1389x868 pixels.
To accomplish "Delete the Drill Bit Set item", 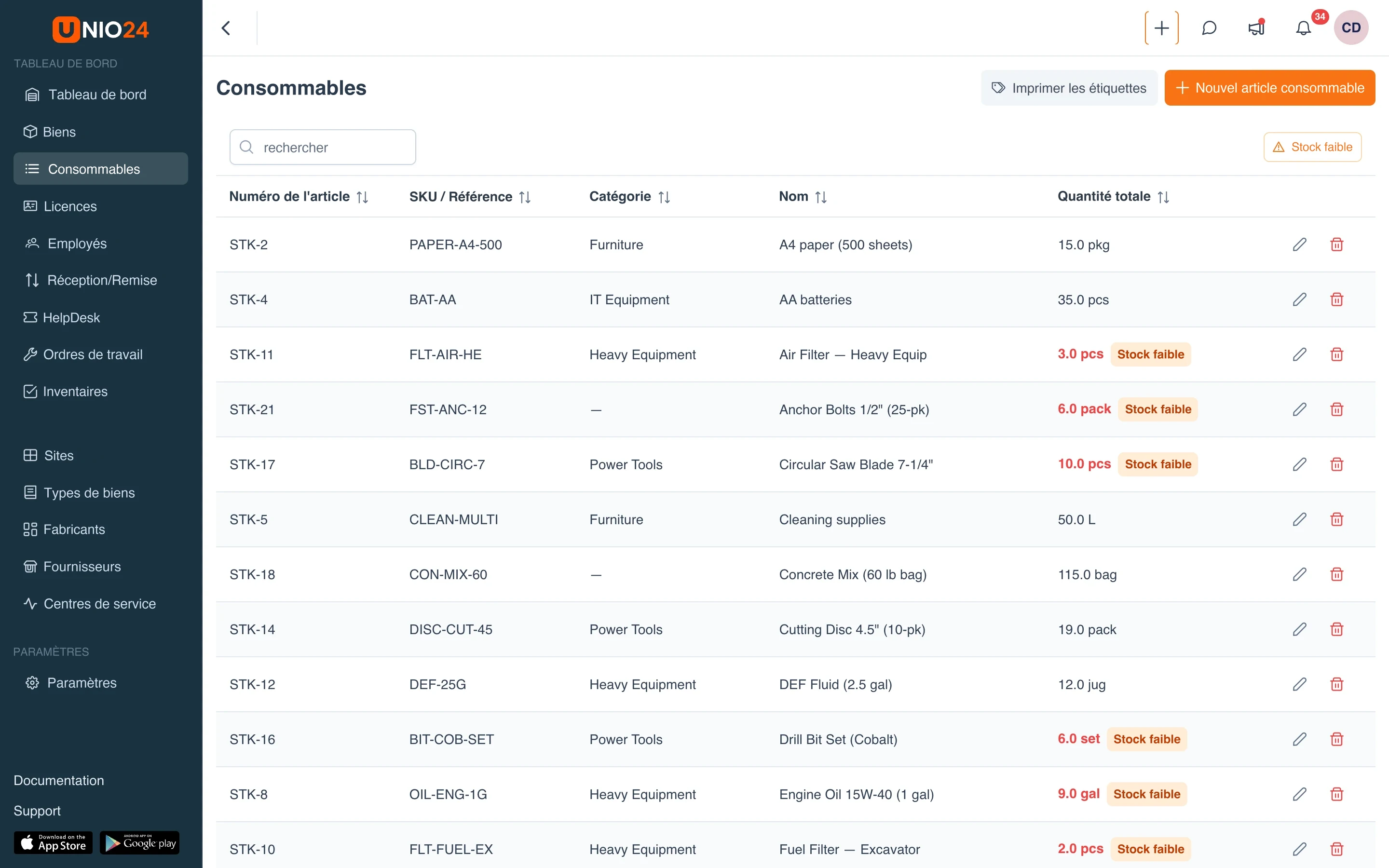I will (1337, 739).
